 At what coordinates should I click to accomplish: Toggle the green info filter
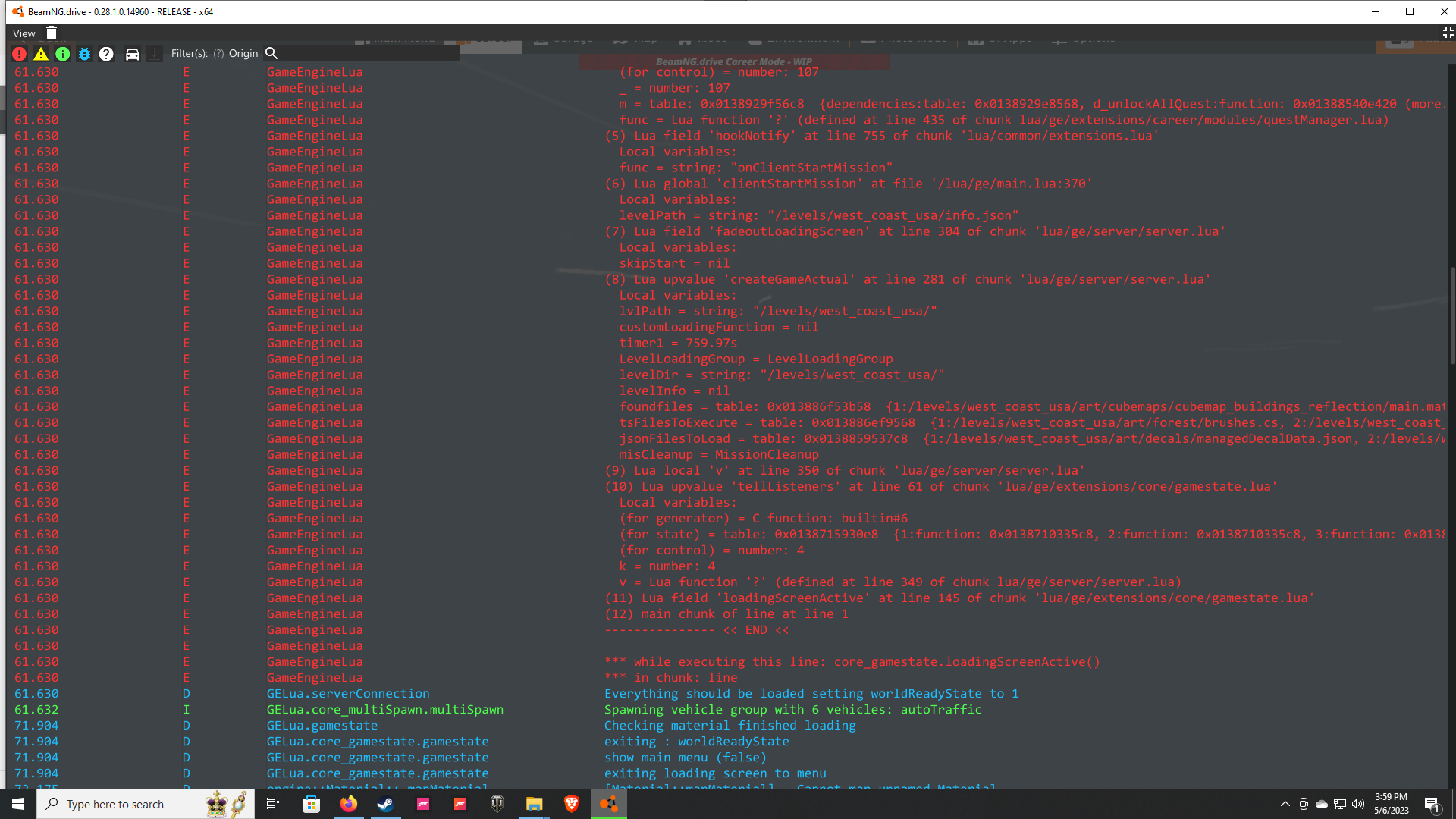pos(63,54)
